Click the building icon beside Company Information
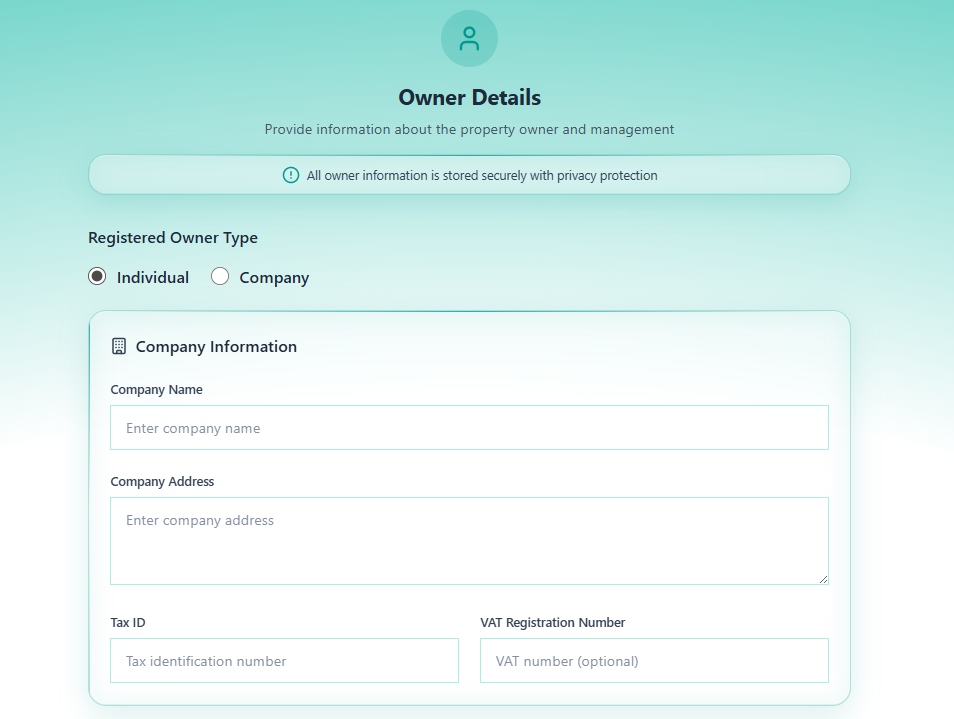The height and width of the screenshot is (719, 954). click(119, 346)
